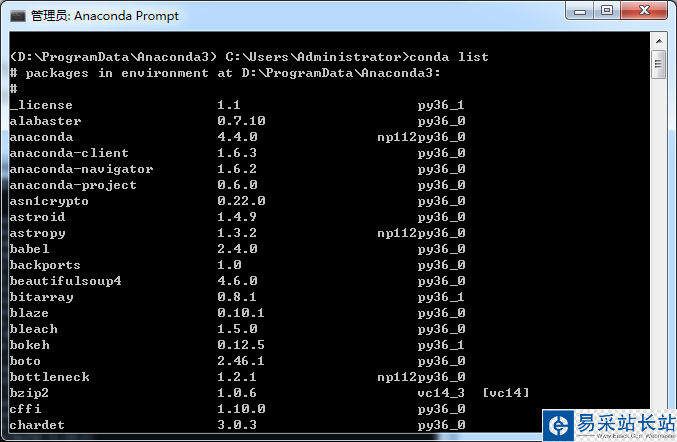Click the scrollbar up arrow
Screen dimensions: 677x442
click(659, 41)
